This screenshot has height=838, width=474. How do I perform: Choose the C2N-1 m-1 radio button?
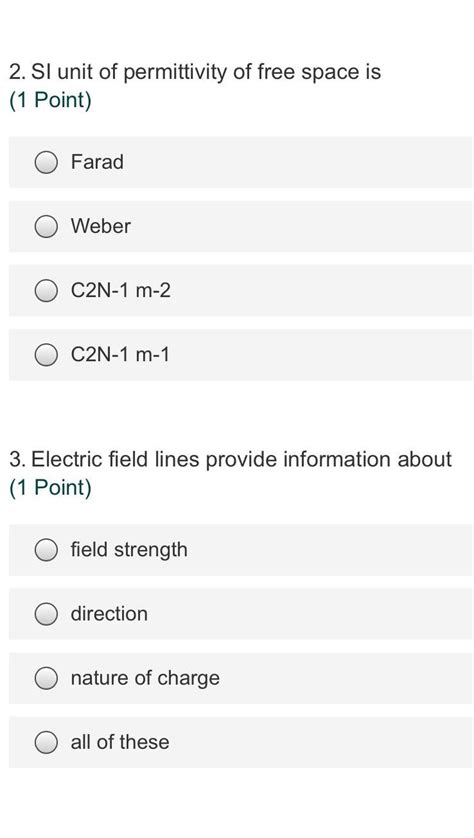click(46, 355)
